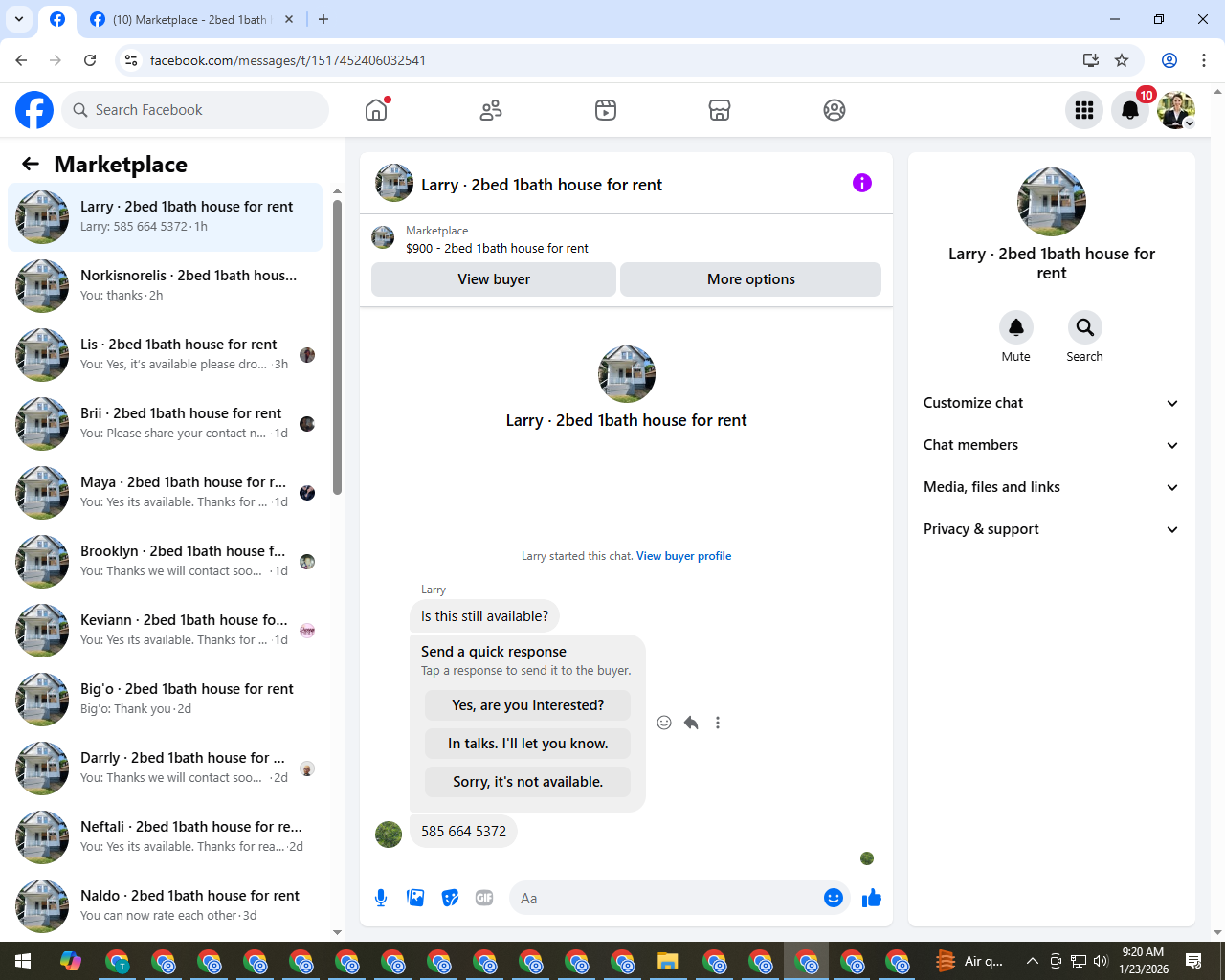This screenshot has width=1225, height=980.
Task: Open the Facebook logo home link
Action: click(x=34, y=110)
